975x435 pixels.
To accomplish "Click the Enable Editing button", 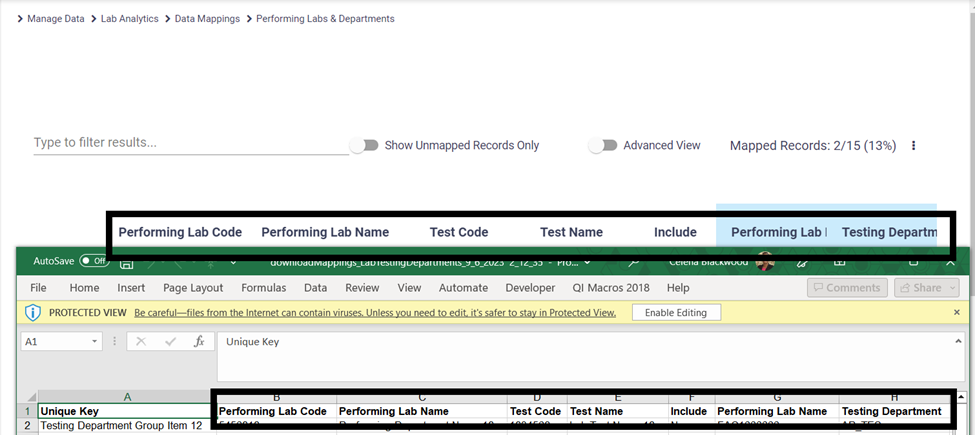I will tap(676, 312).
